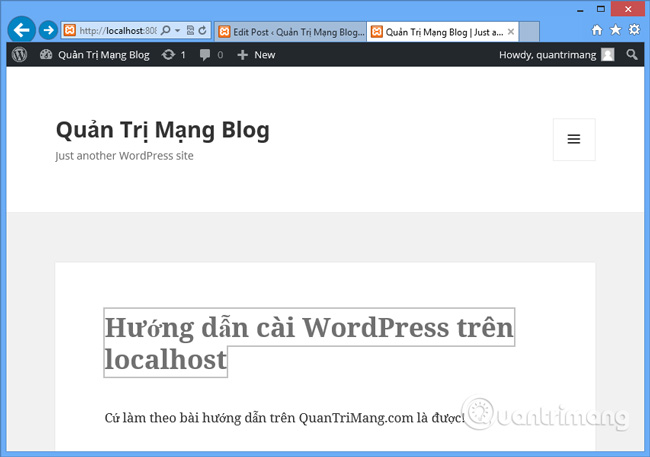The image size is (650, 457).
Task: Open the updates icon showing 1
Action: coord(173,55)
